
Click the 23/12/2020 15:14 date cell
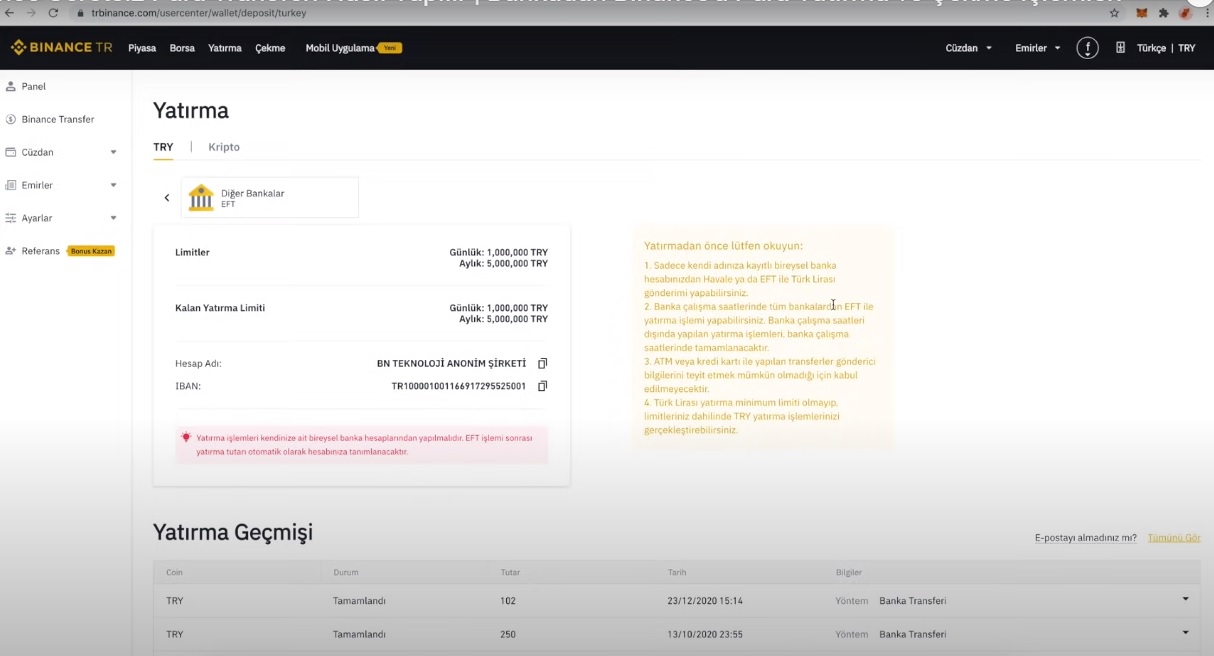pos(705,601)
